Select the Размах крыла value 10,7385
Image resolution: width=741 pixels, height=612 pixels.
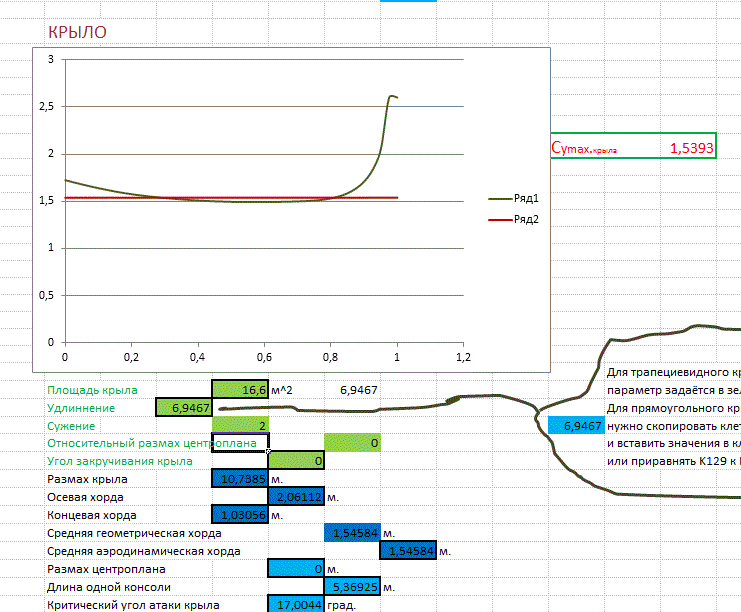[240, 479]
